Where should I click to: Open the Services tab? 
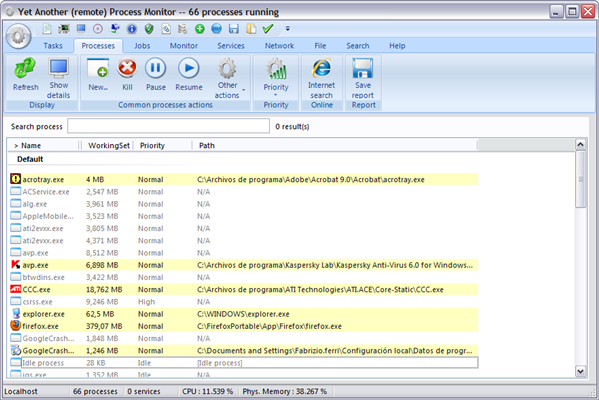point(231,46)
